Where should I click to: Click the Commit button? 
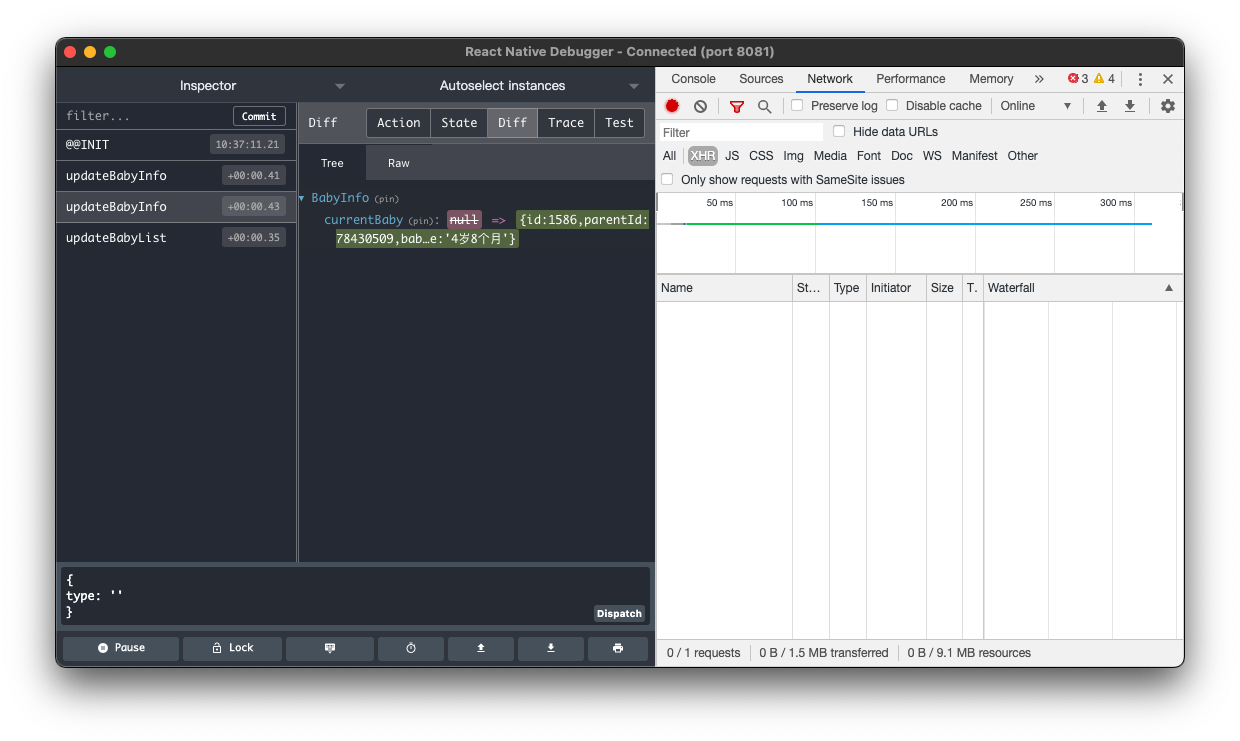(259, 115)
